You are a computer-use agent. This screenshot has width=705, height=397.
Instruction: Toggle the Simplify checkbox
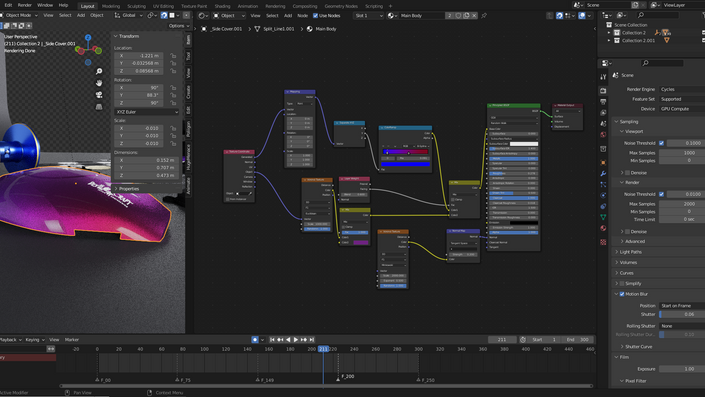(622, 284)
